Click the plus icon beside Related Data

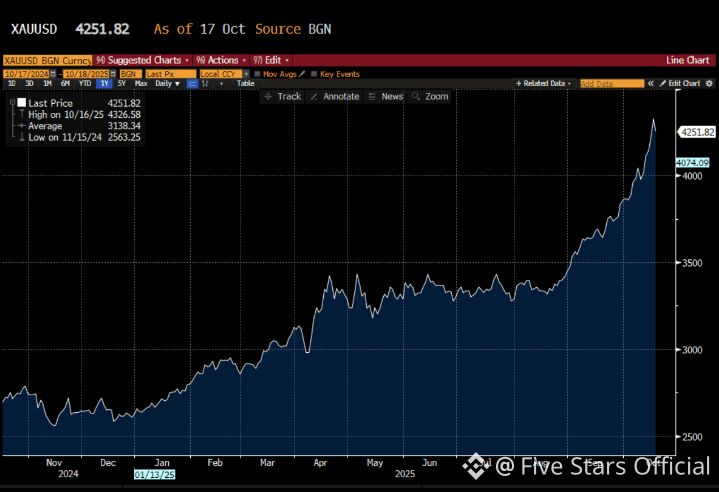point(519,83)
